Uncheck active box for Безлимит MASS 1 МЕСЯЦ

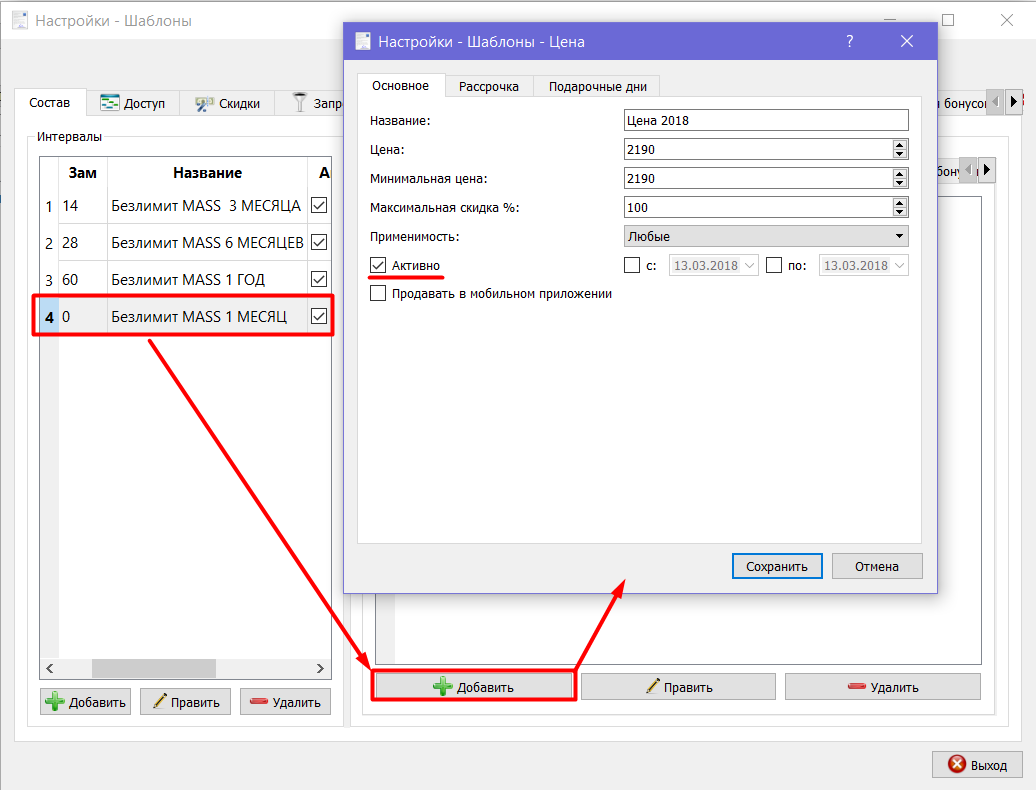point(319,316)
